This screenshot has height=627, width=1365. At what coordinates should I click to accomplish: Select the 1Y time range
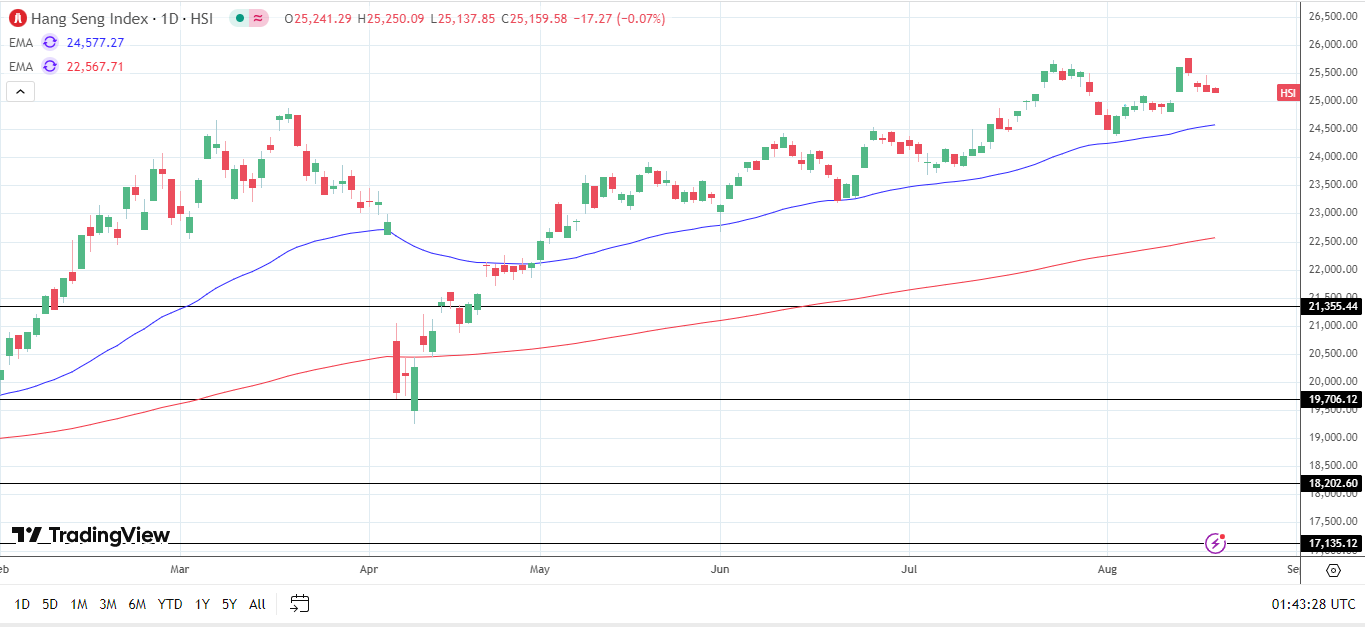202,604
